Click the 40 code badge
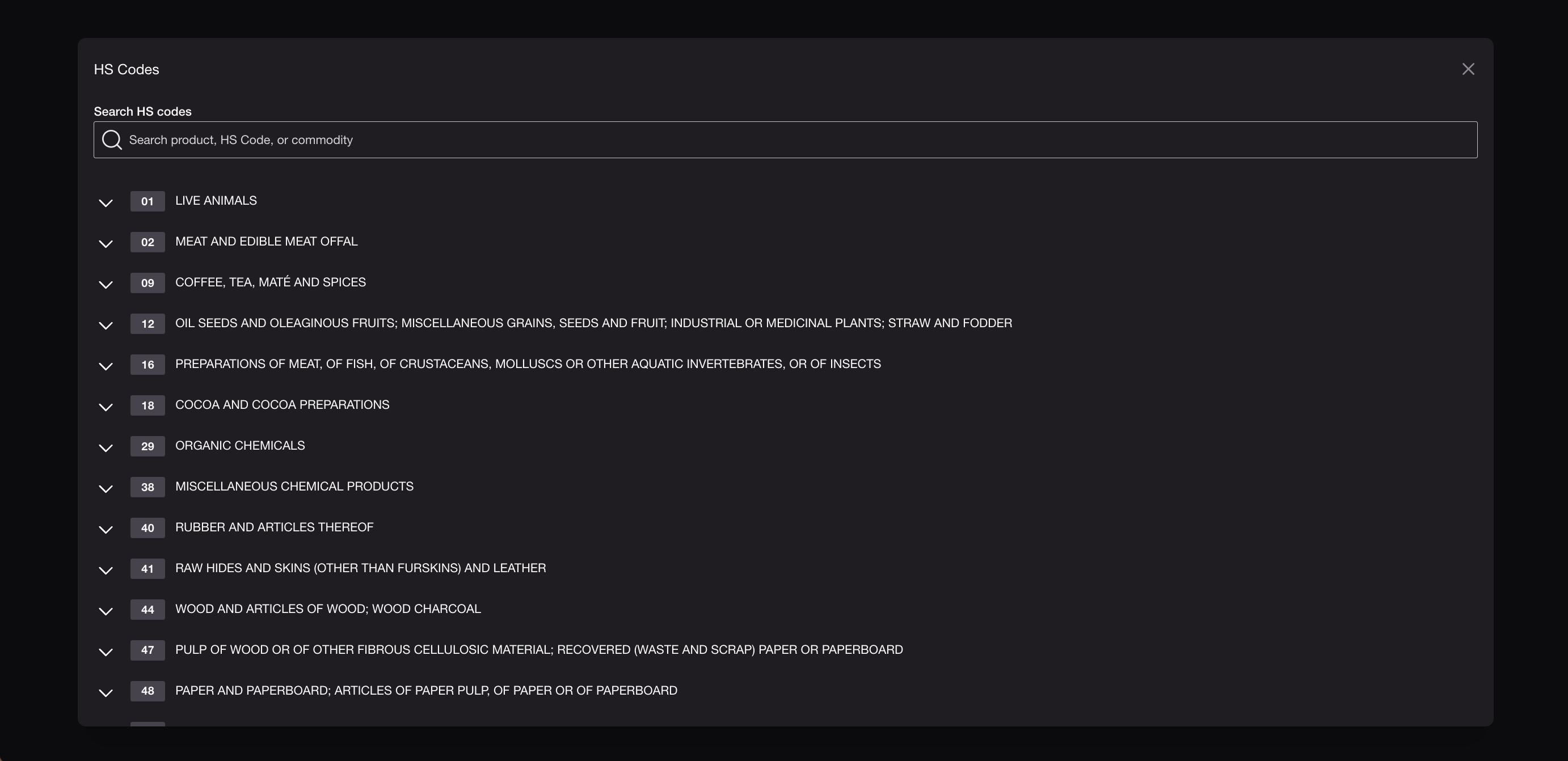This screenshot has height=761, width=1568. tap(147, 528)
